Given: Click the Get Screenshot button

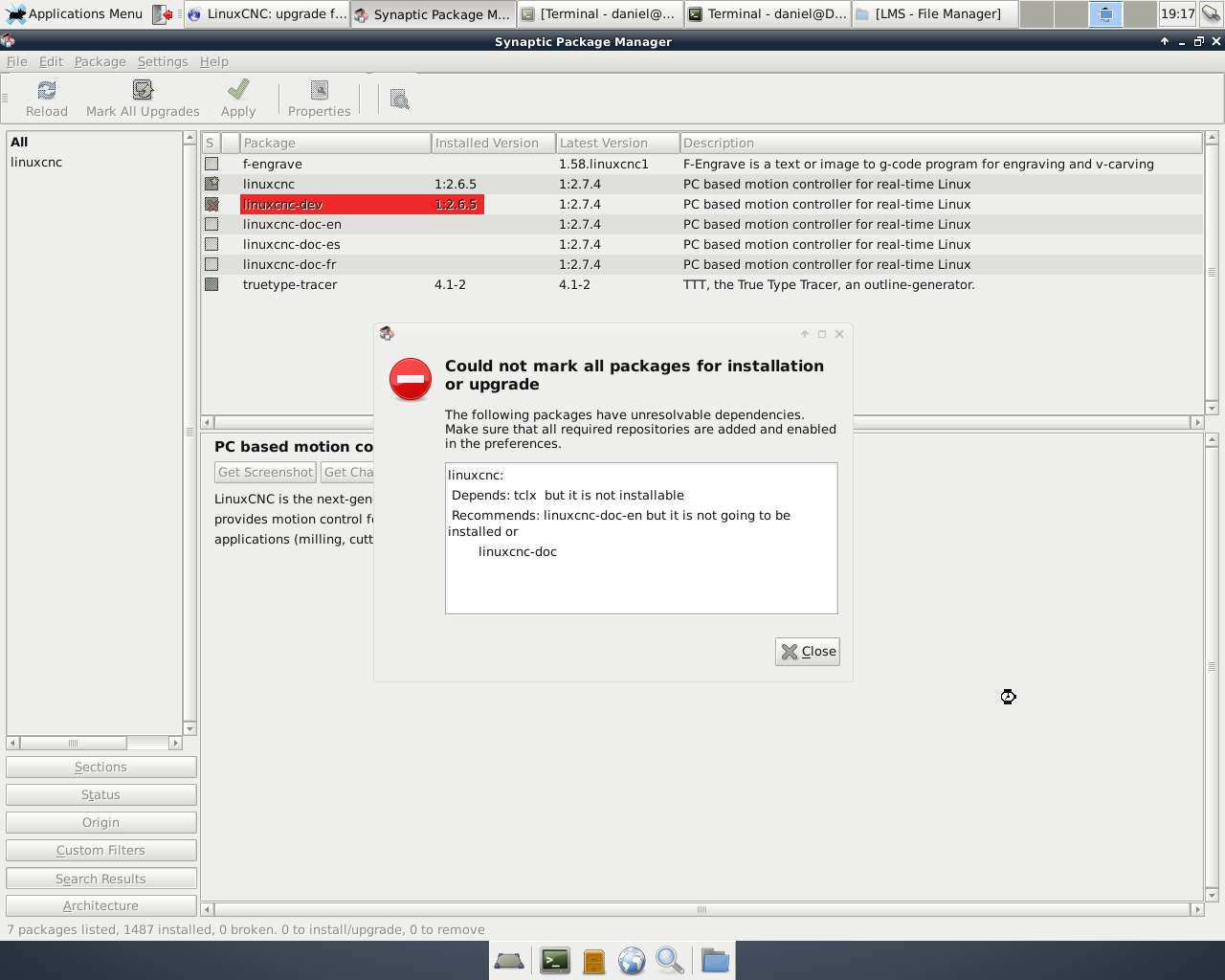Looking at the screenshot, I should click(265, 473).
